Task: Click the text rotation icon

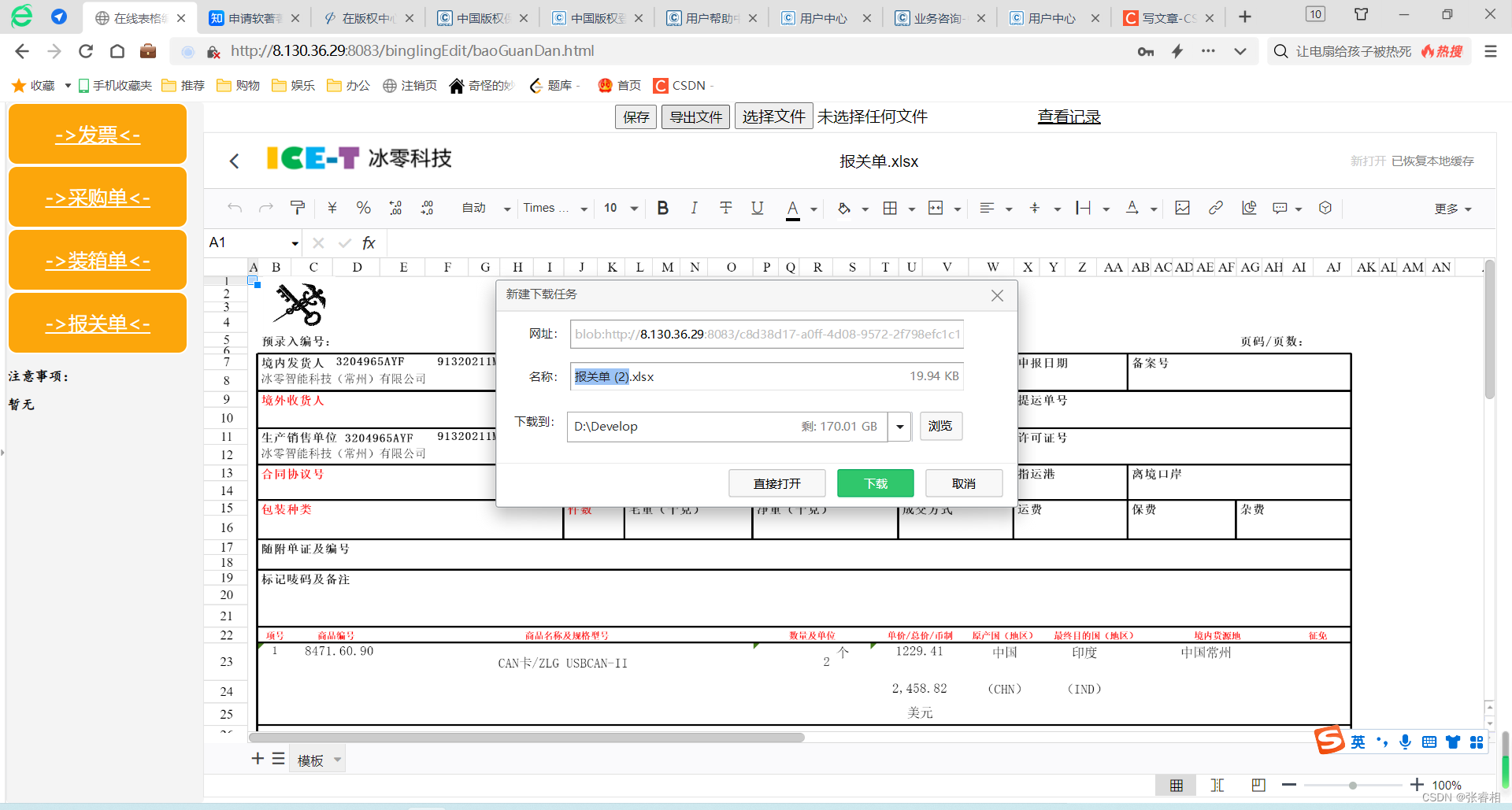Action: [1132, 208]
